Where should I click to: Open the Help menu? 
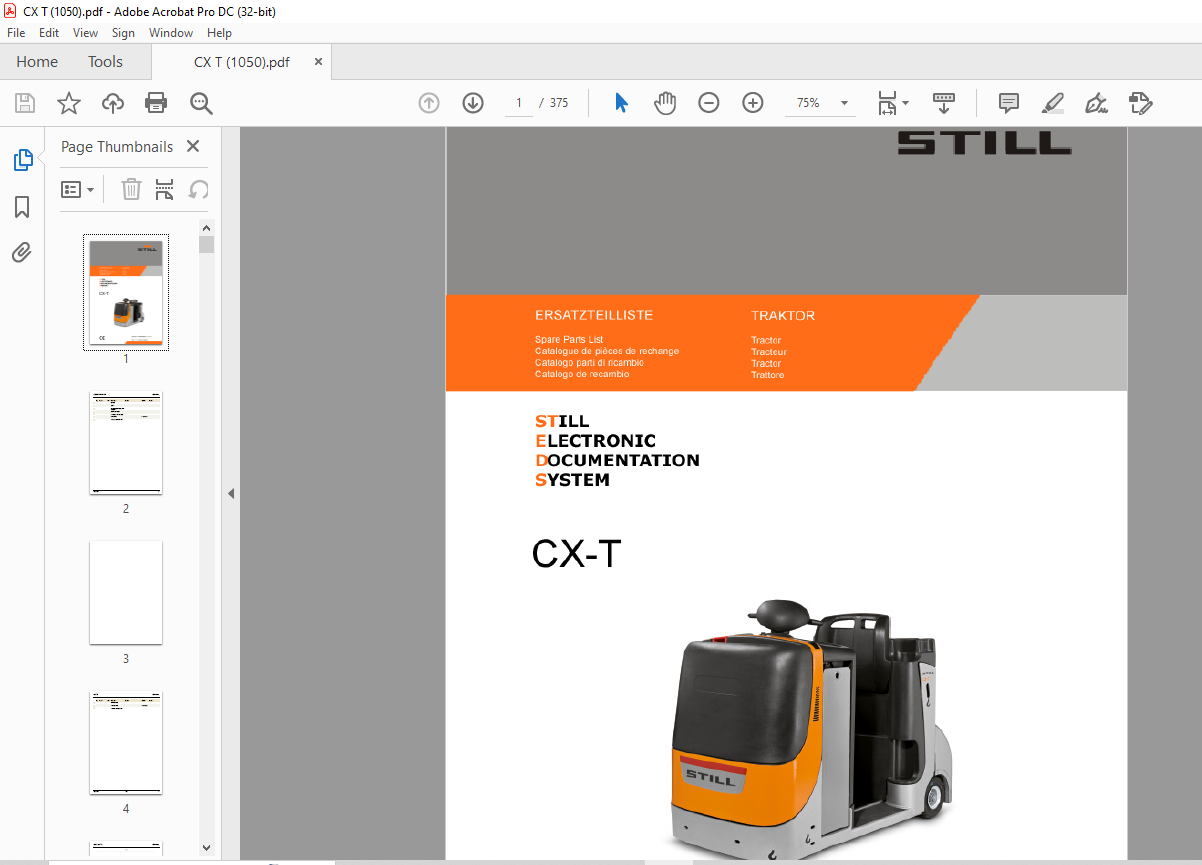point(219,33)
